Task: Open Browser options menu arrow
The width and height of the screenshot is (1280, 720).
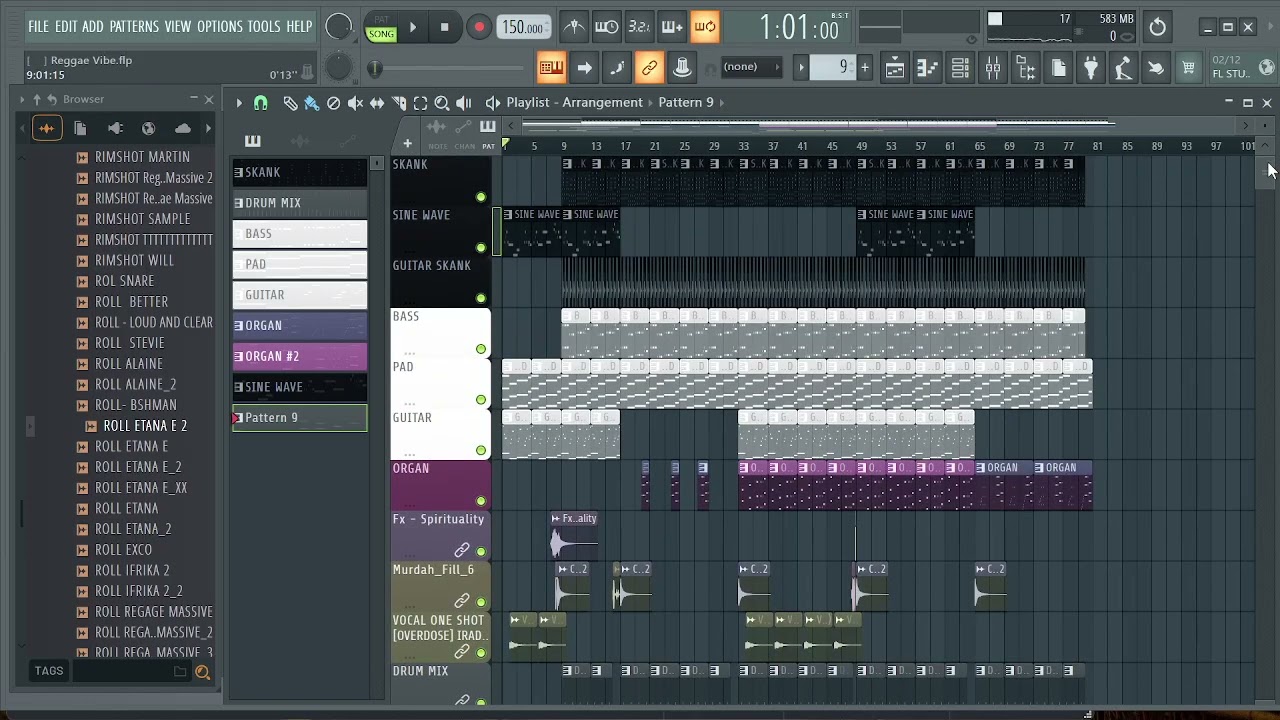Action: click(22, 99)
